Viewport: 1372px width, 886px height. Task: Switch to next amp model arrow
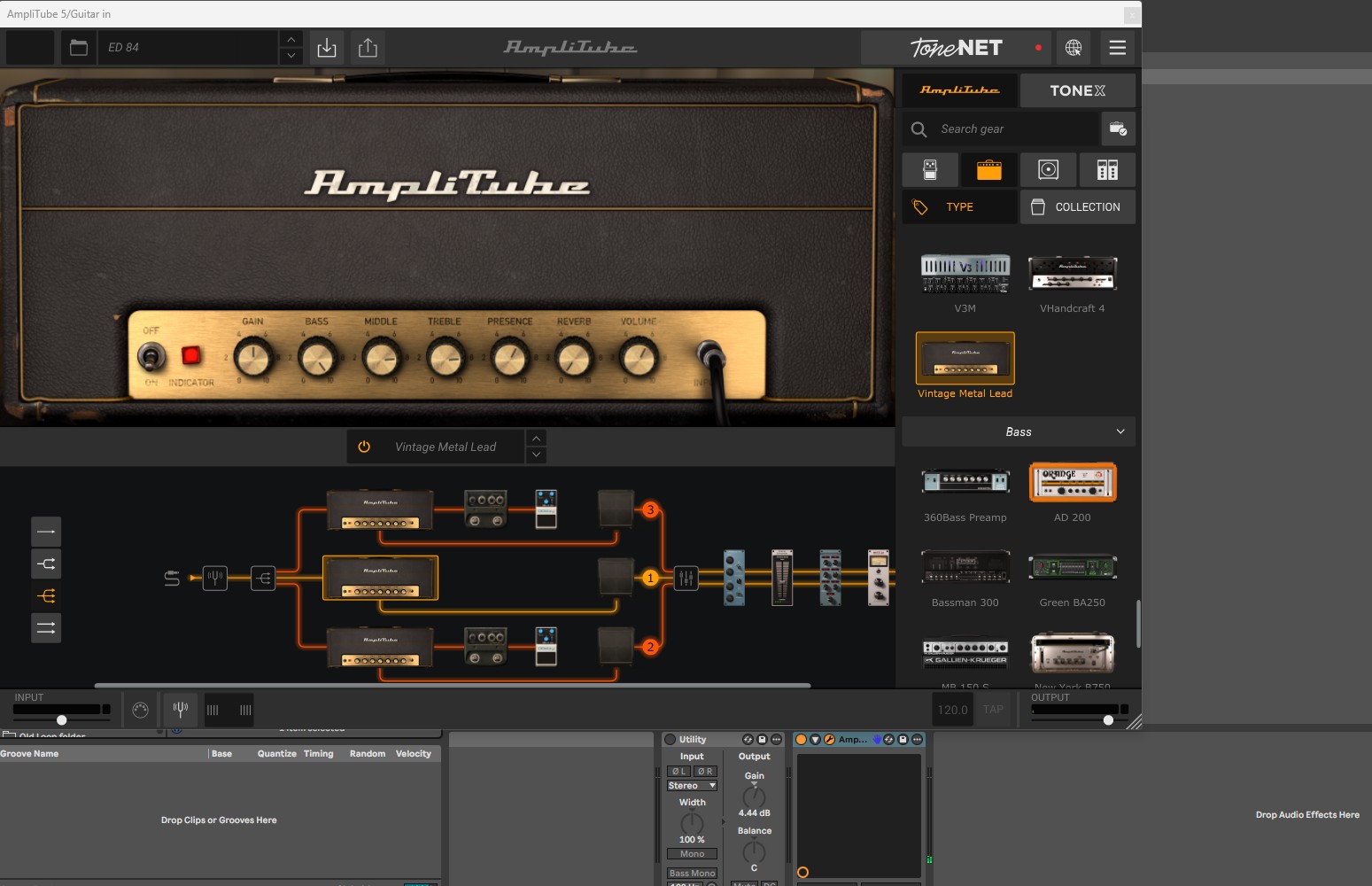pyautogui.click(x=536, y=455)
